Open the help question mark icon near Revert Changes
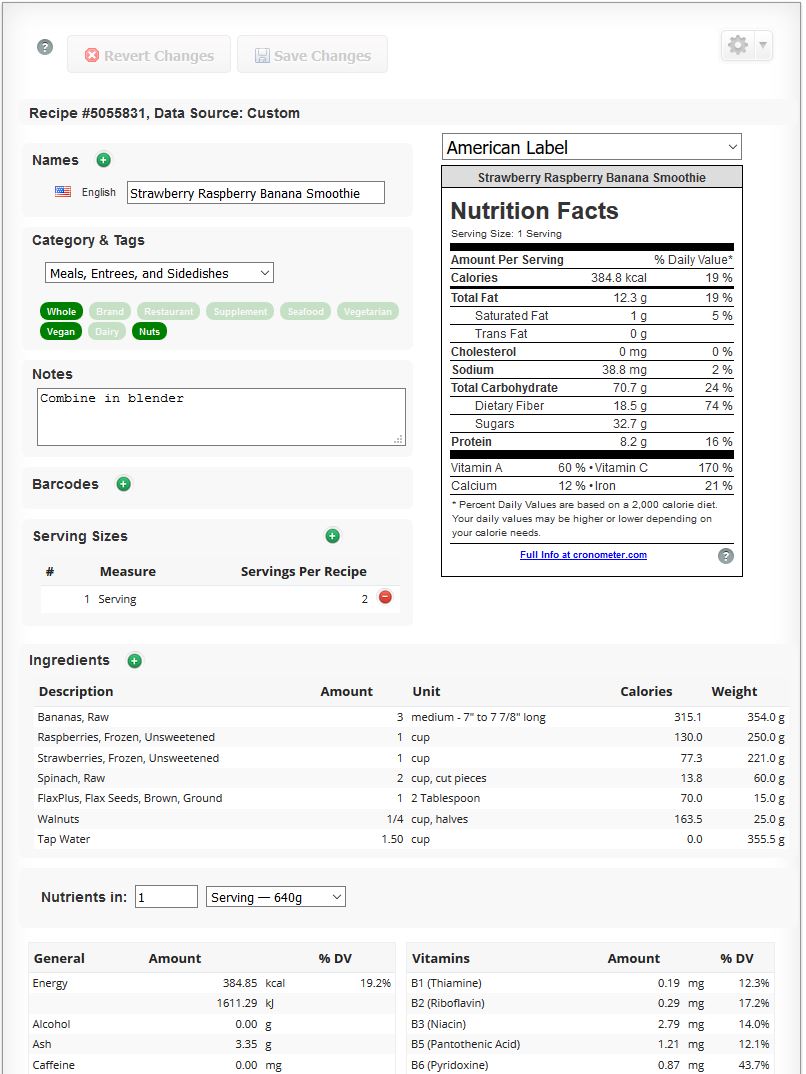 point(45,47)
